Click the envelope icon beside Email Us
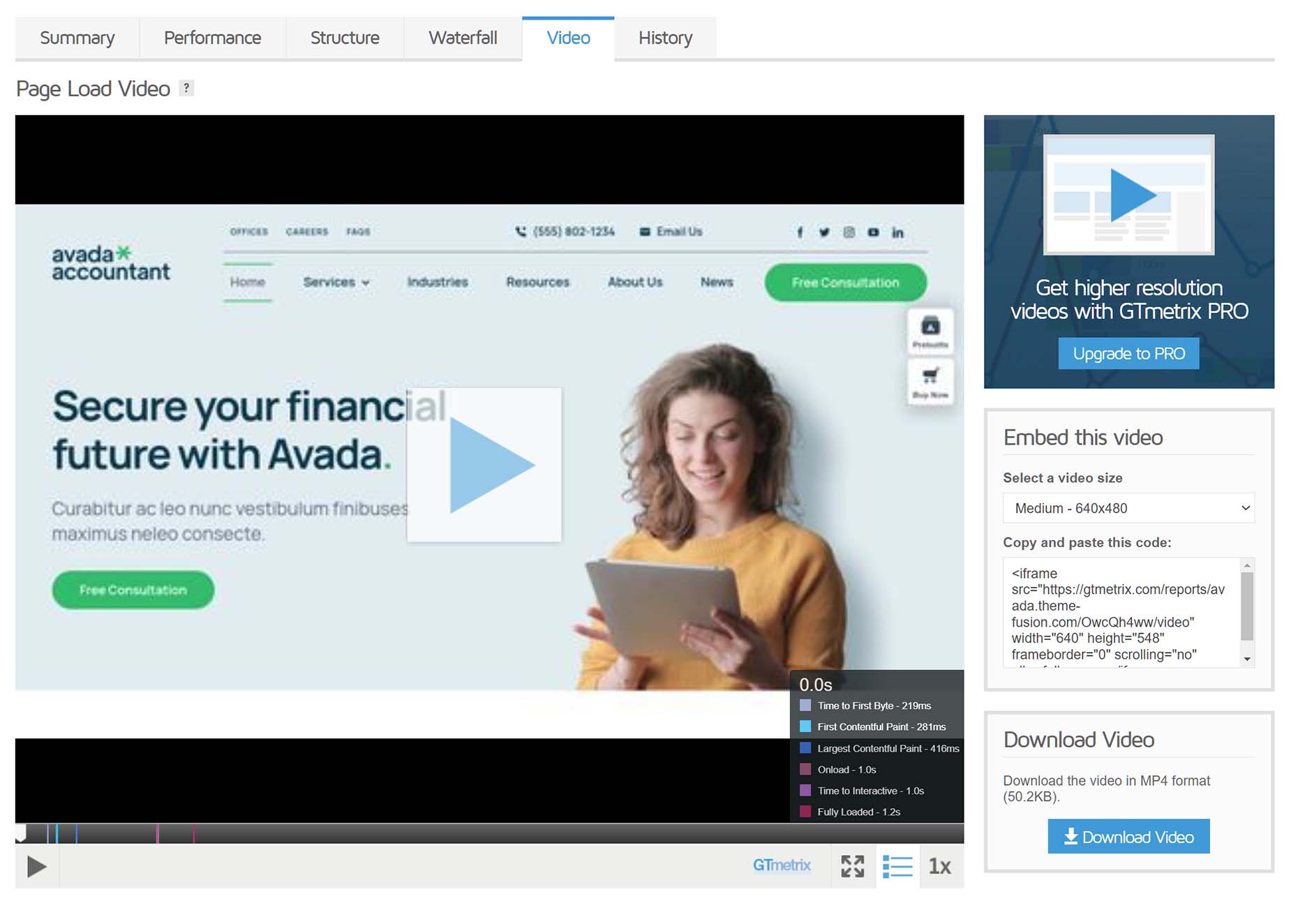This screenshot has height=924, width=1291. 645,232
